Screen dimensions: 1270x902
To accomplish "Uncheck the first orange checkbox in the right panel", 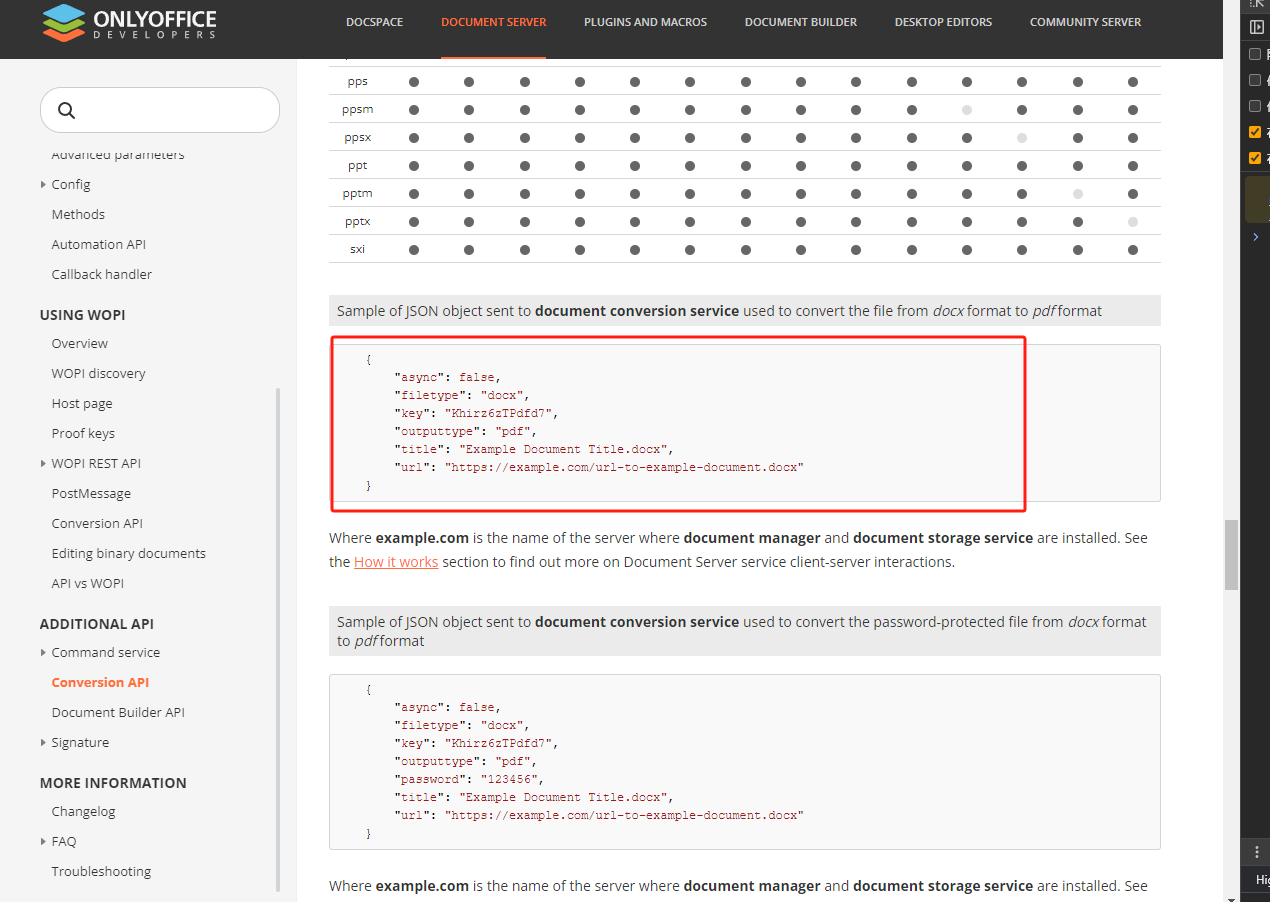I will 1255,131.
